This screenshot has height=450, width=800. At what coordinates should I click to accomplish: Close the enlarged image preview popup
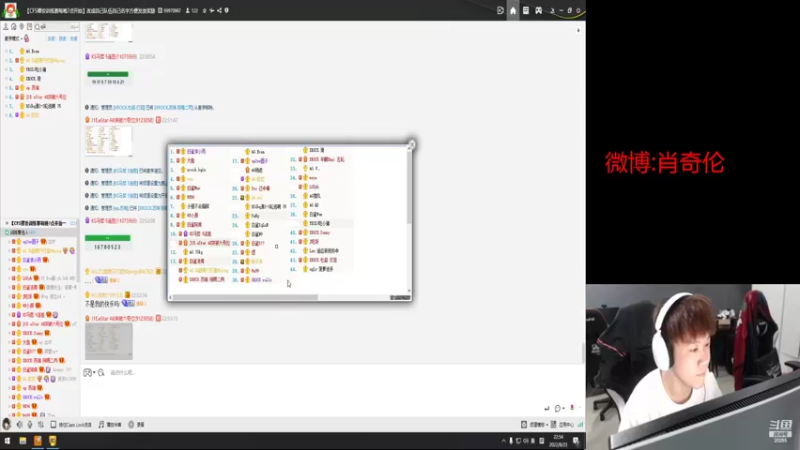pyautogui.click(x=411, y=145)
